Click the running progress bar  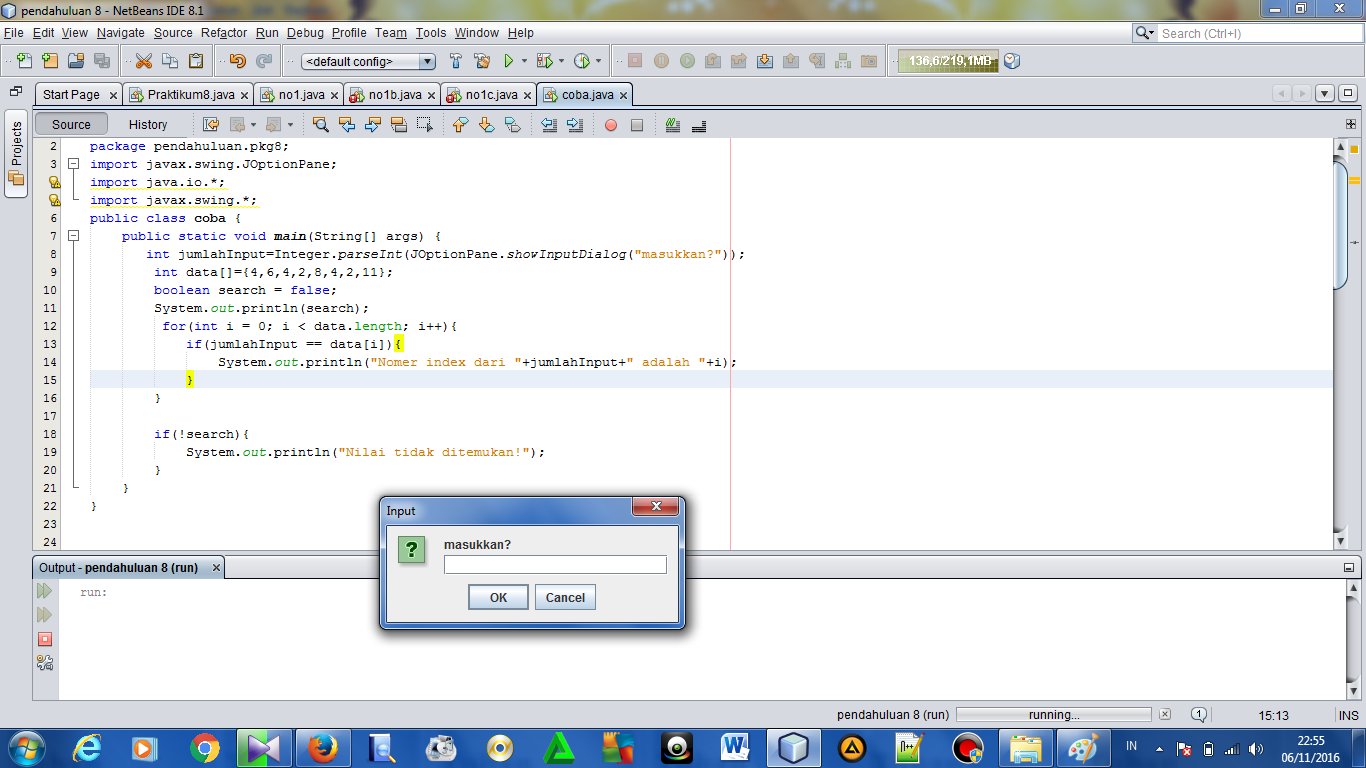point(1054,715)
